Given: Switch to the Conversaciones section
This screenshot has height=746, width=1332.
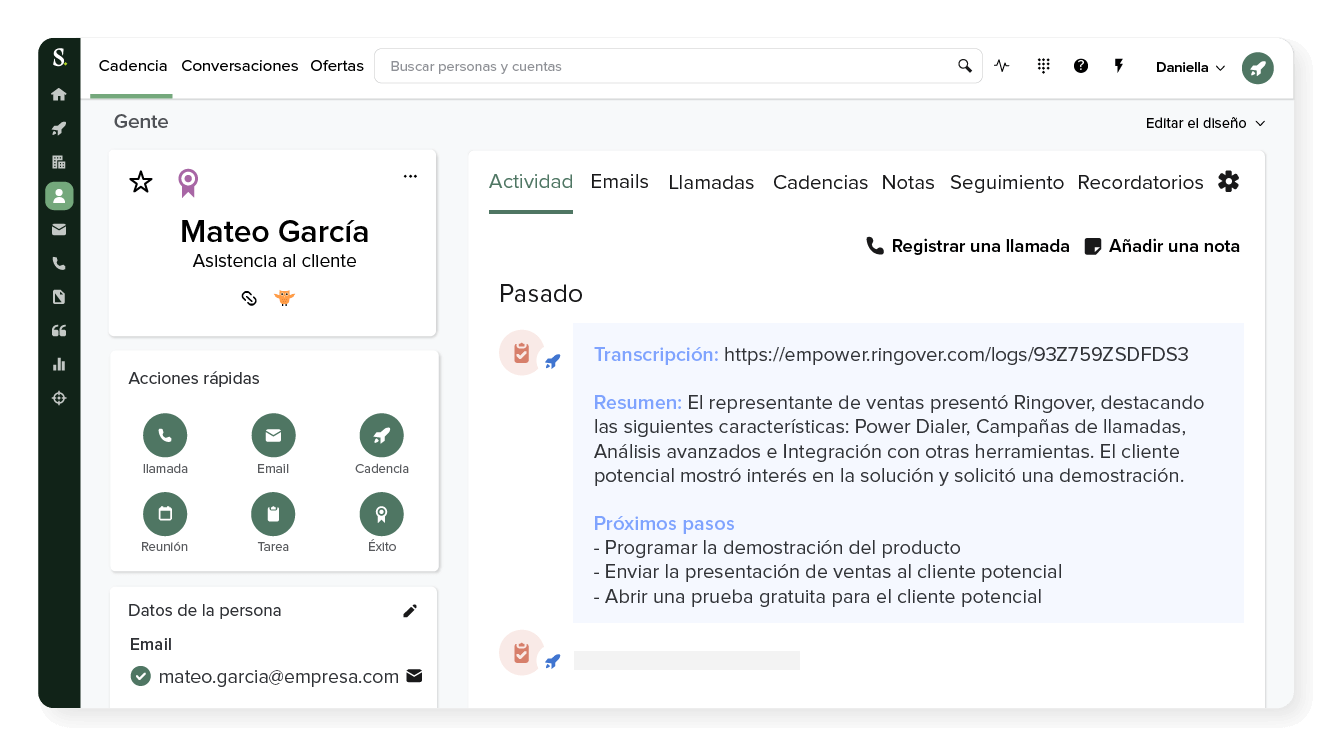Looking at the screenshot, I should [240, 65].
